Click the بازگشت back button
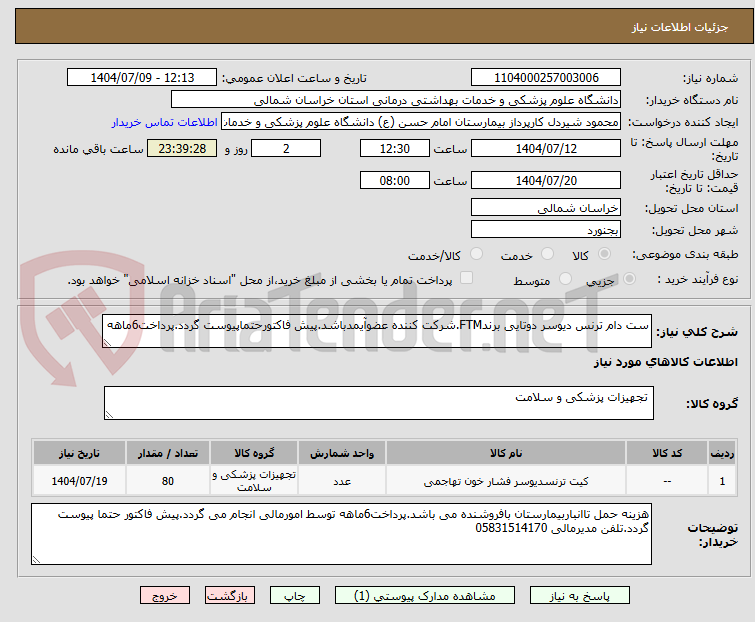 [230, 596]
